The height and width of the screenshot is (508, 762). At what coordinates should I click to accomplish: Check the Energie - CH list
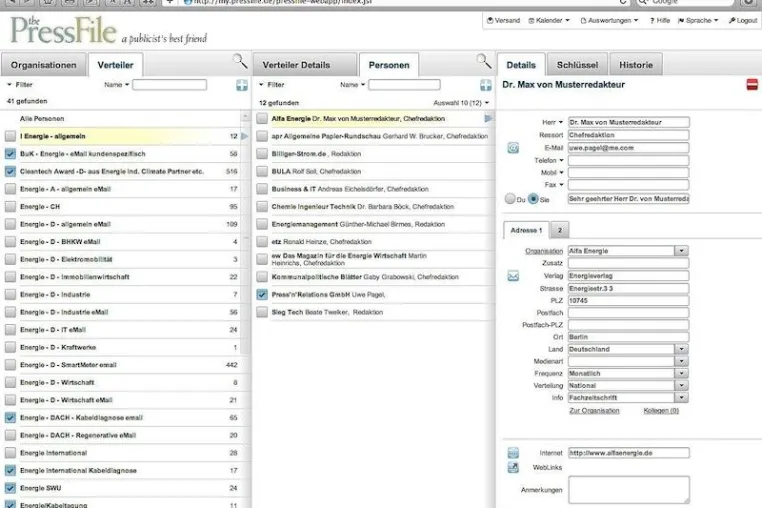click(x=10, y=207)
